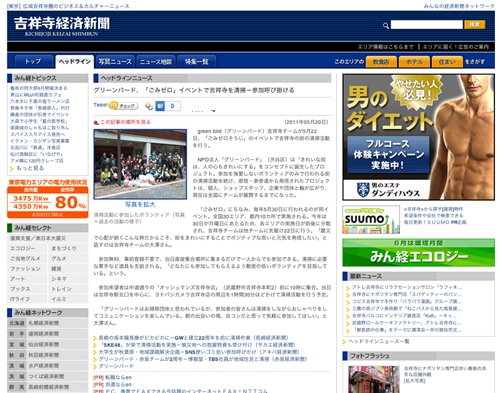Image resolution: width=500 pixels, height=393 pixels.
Task: Click the 吉祥寺経済新聞 site logo
Action: (x=62, y=26)
